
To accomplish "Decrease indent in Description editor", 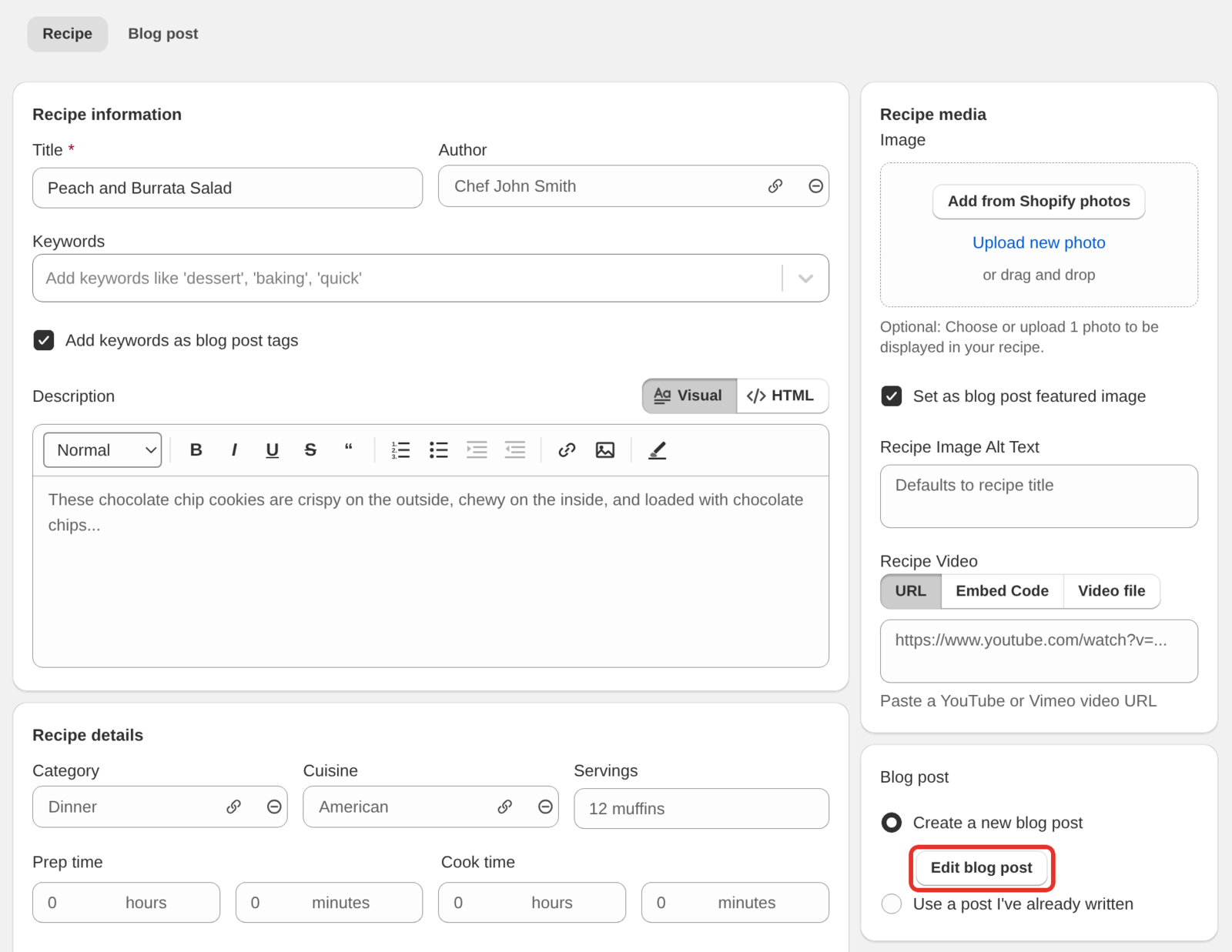I will [x=515, y=450].
